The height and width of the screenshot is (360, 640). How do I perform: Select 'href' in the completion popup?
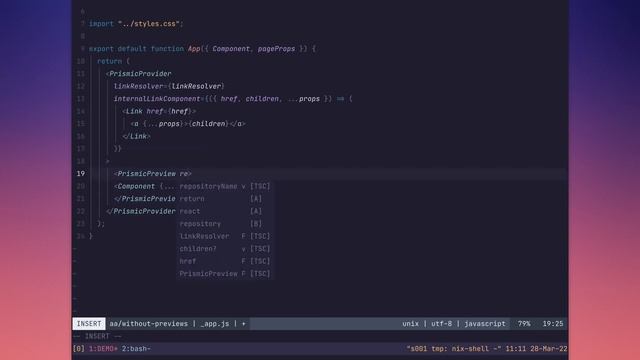pyautogui.click(x=224, y=261)
